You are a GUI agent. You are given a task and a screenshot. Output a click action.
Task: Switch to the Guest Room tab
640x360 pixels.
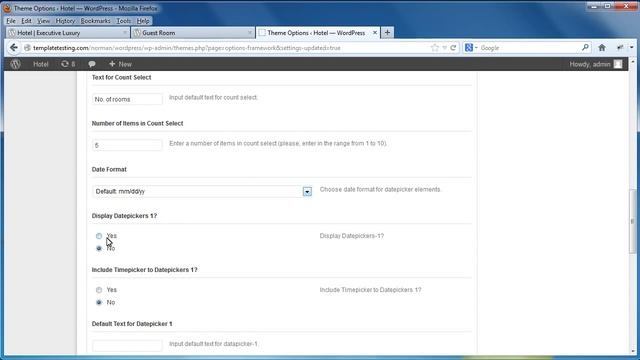point(193,33)
